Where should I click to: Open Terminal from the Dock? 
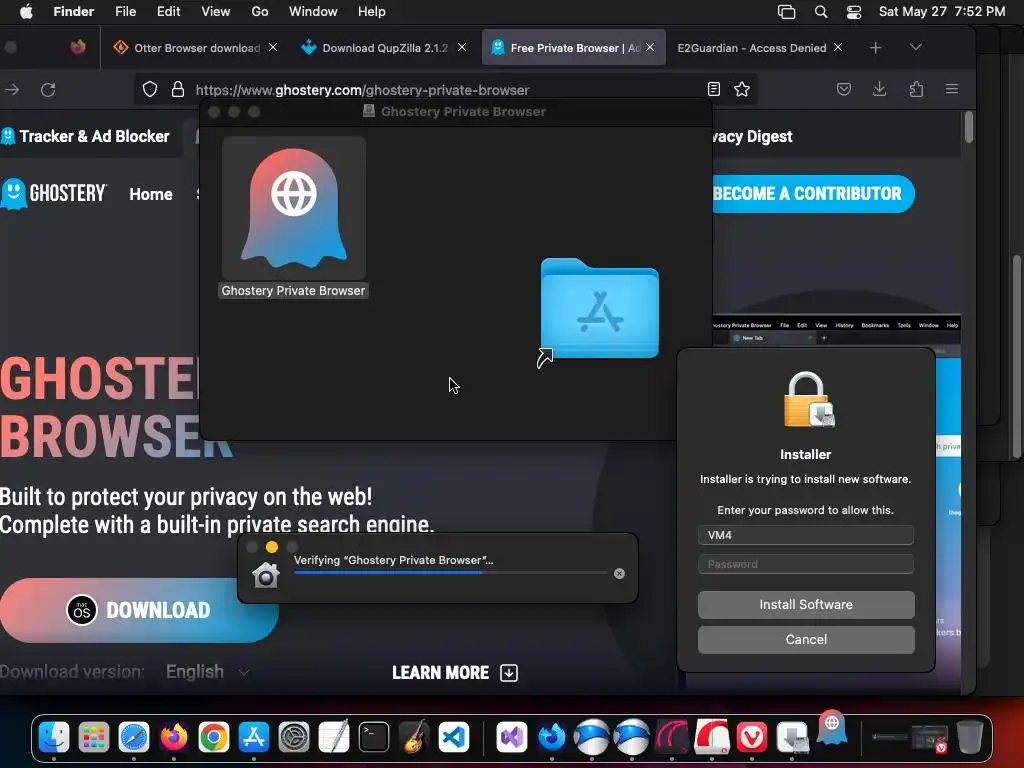[374, 738]
